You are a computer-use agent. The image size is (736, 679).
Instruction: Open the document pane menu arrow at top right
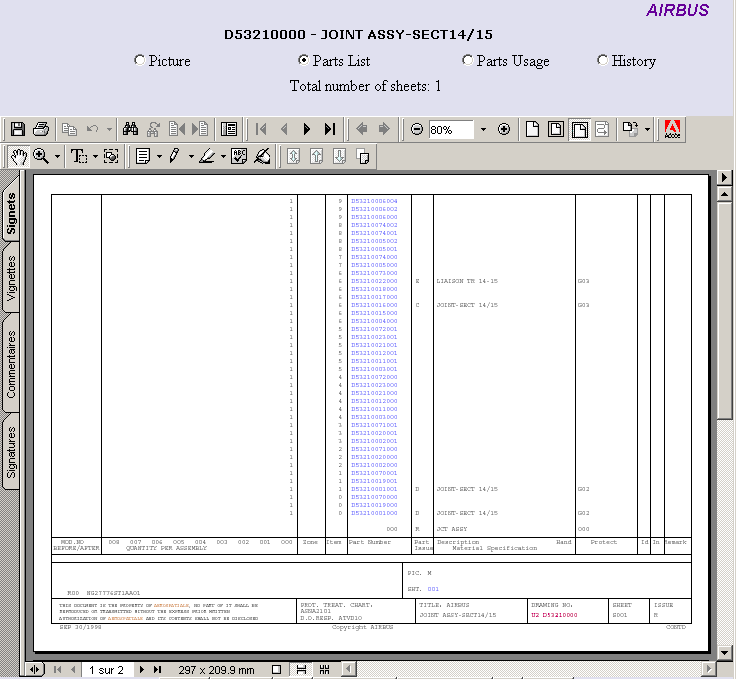[x=724, y=177]
